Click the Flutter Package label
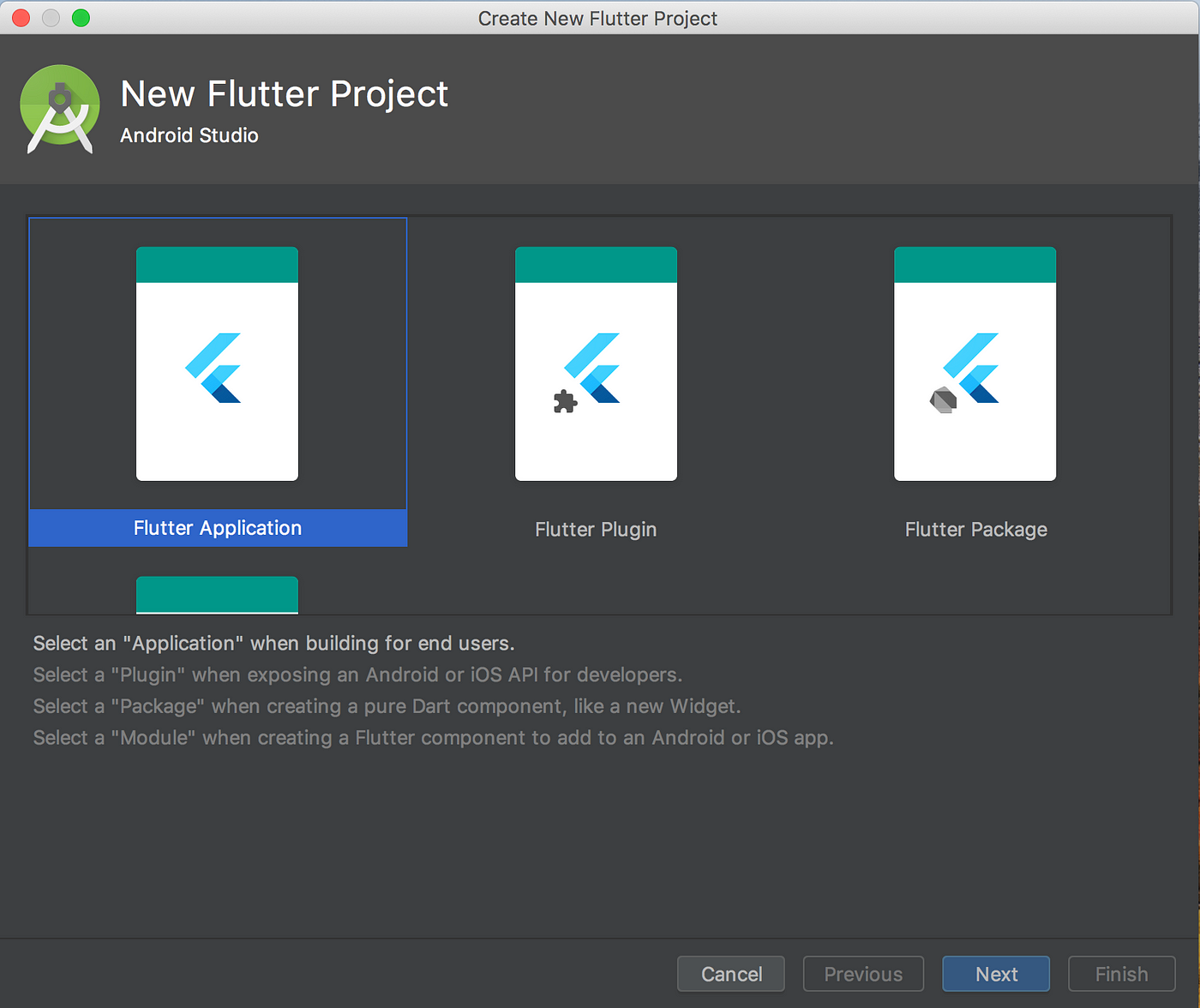Screen dimensions: 1200x1008 pos(975,530)
